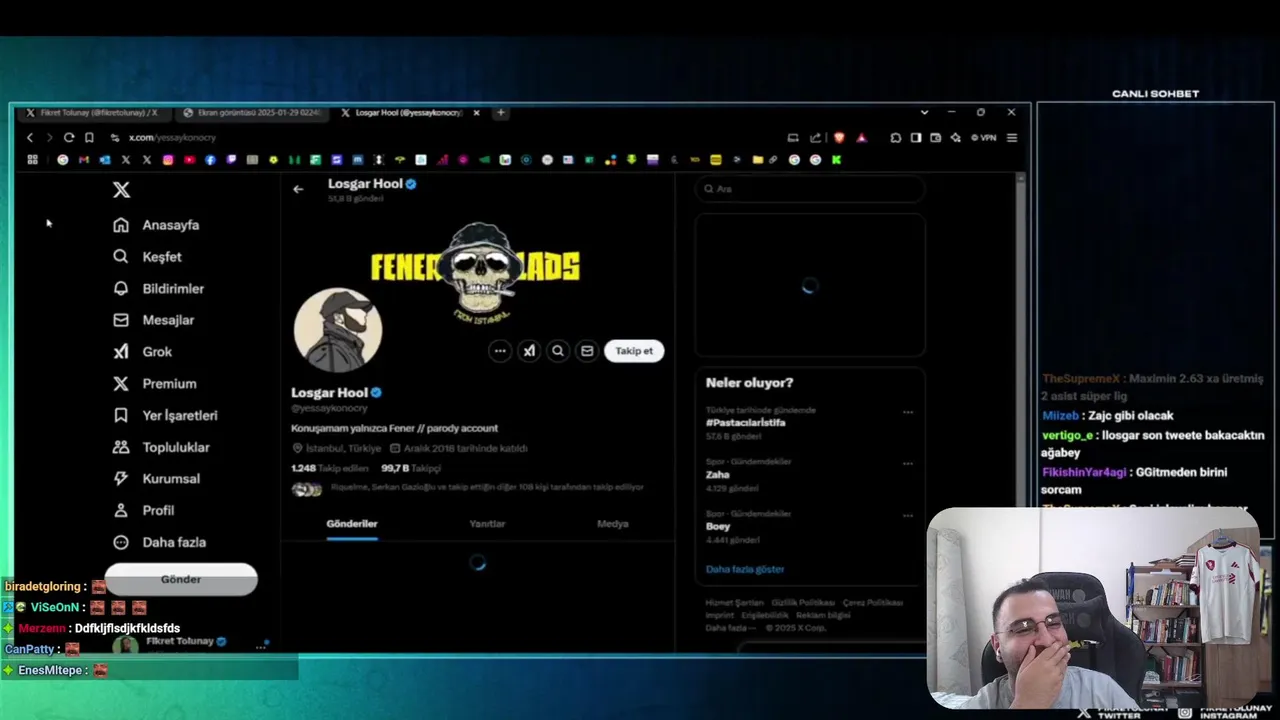Open options for Zaha trend
Image resolution: width=1280 pixels, height=720 pixels.
click(x=908, y=464)
